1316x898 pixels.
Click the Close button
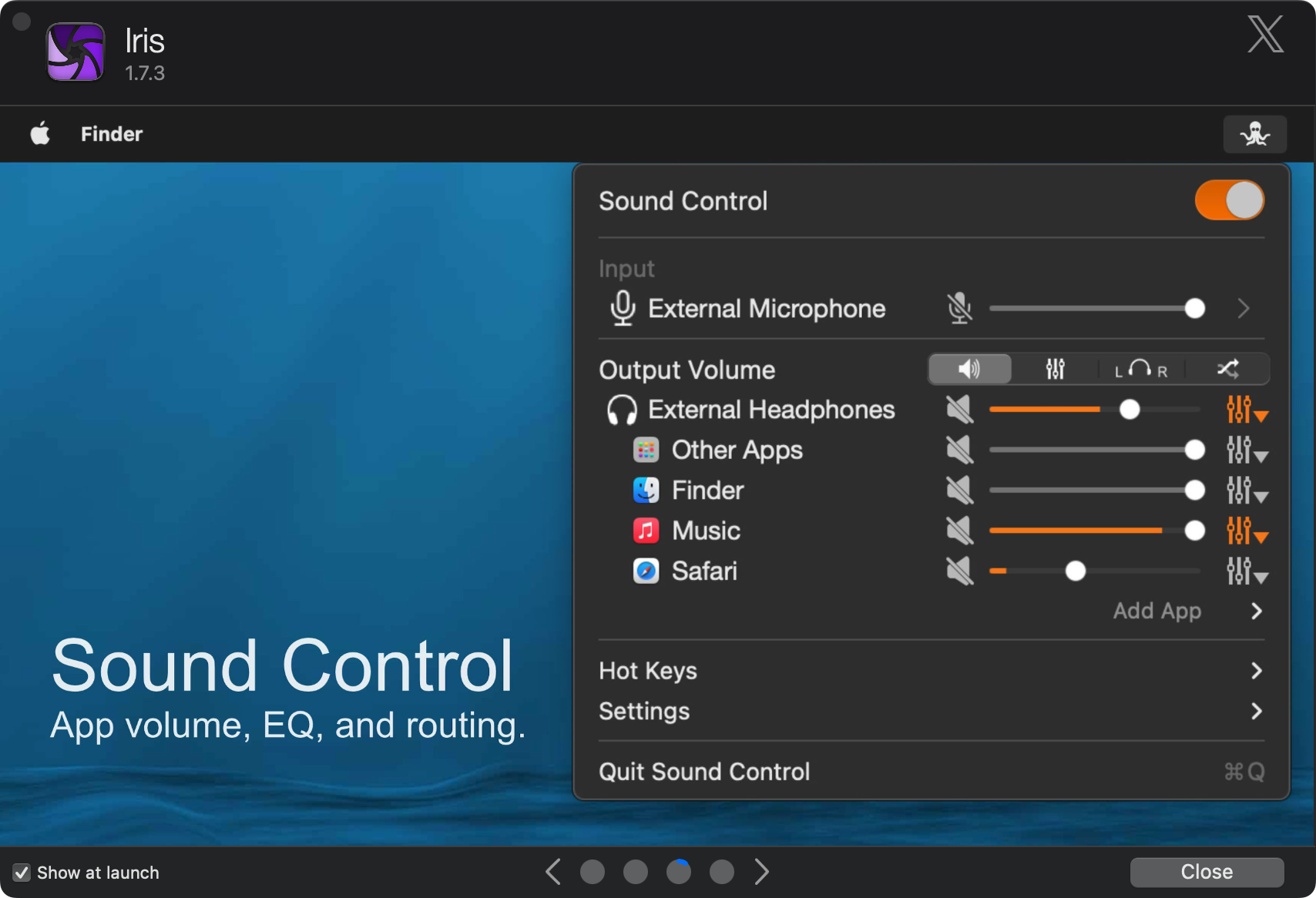point(1206,872)
